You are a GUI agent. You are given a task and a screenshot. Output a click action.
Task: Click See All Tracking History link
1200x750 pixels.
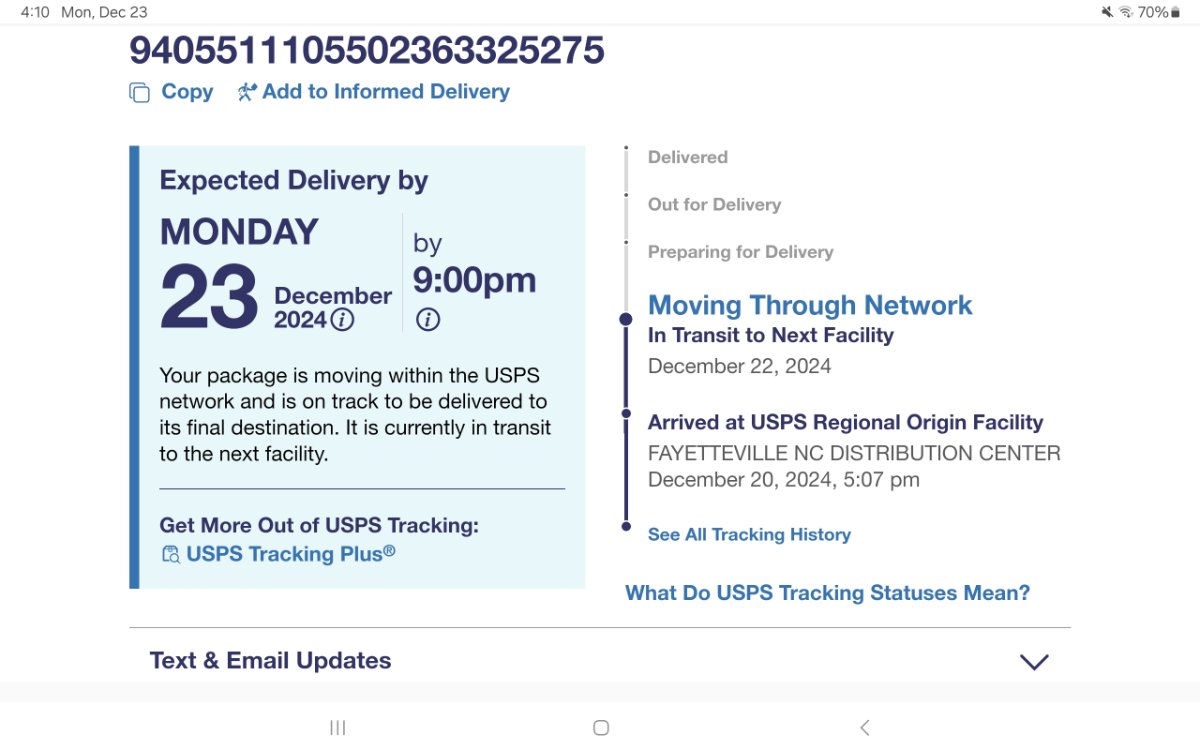coord(749,535)
